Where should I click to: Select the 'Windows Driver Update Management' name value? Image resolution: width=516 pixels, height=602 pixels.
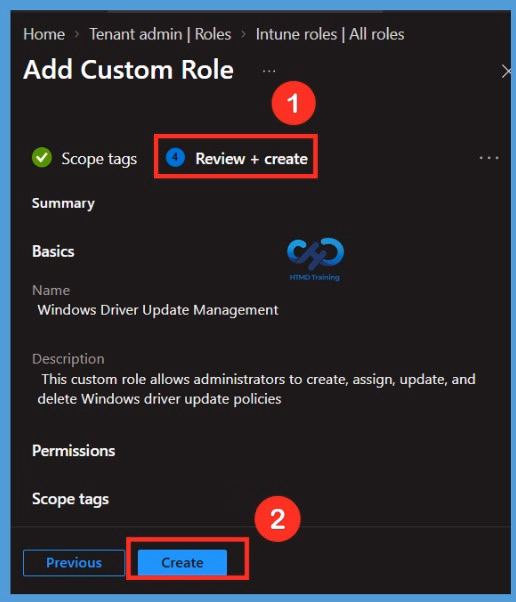click(x=158, y=310)
